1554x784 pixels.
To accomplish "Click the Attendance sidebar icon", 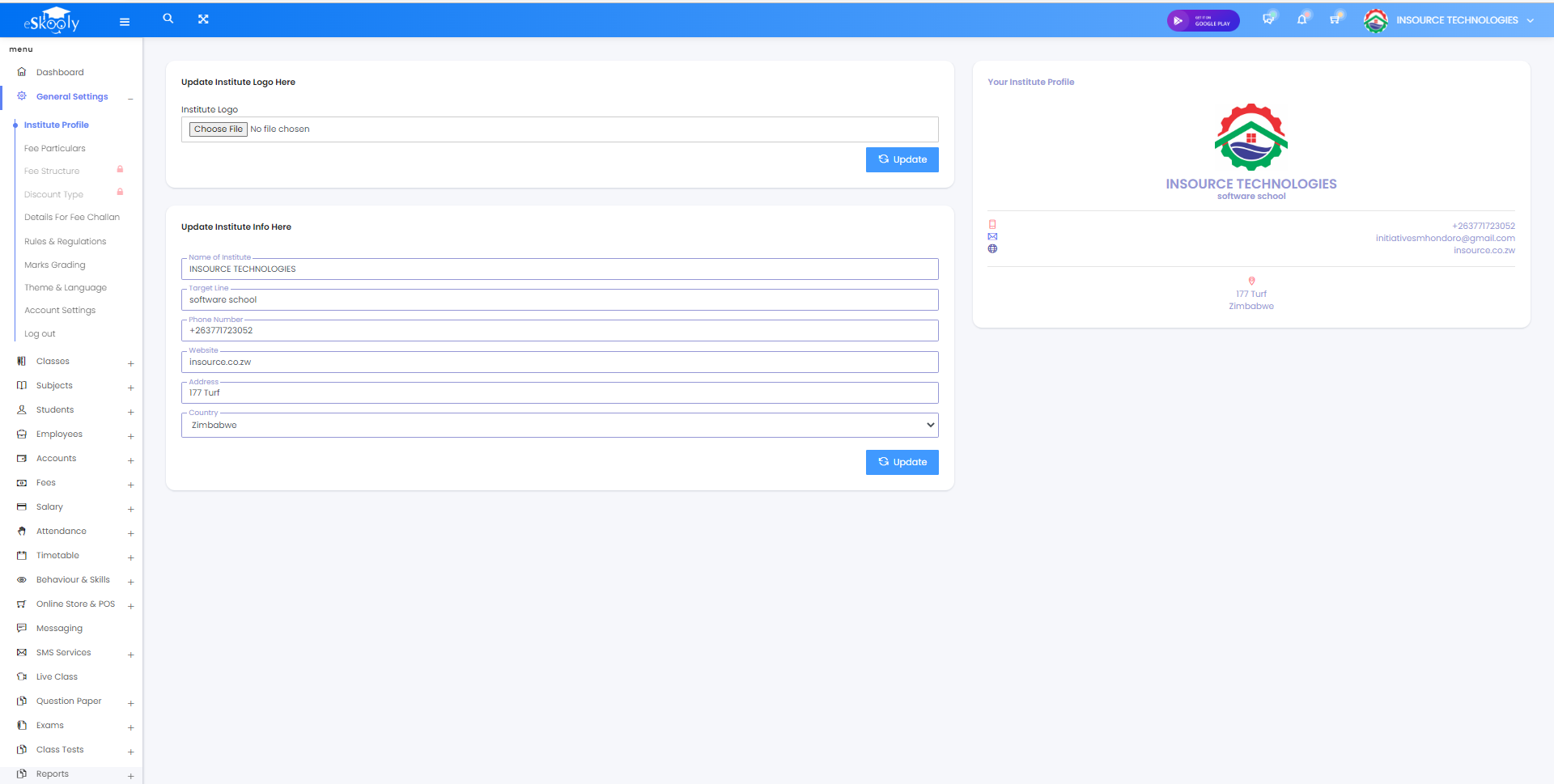I will [22, 531].
